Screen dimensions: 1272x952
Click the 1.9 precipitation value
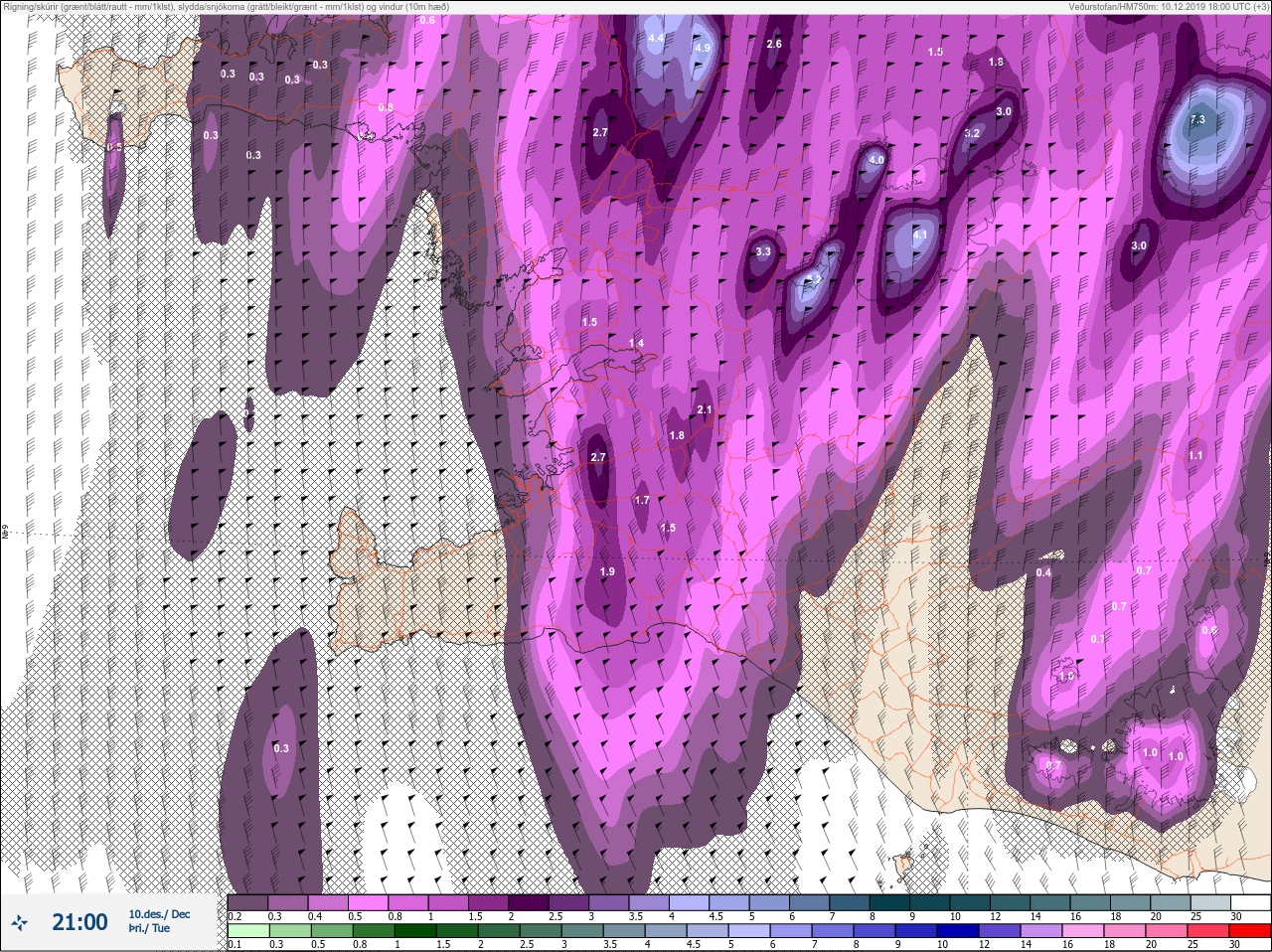(608, 571)
